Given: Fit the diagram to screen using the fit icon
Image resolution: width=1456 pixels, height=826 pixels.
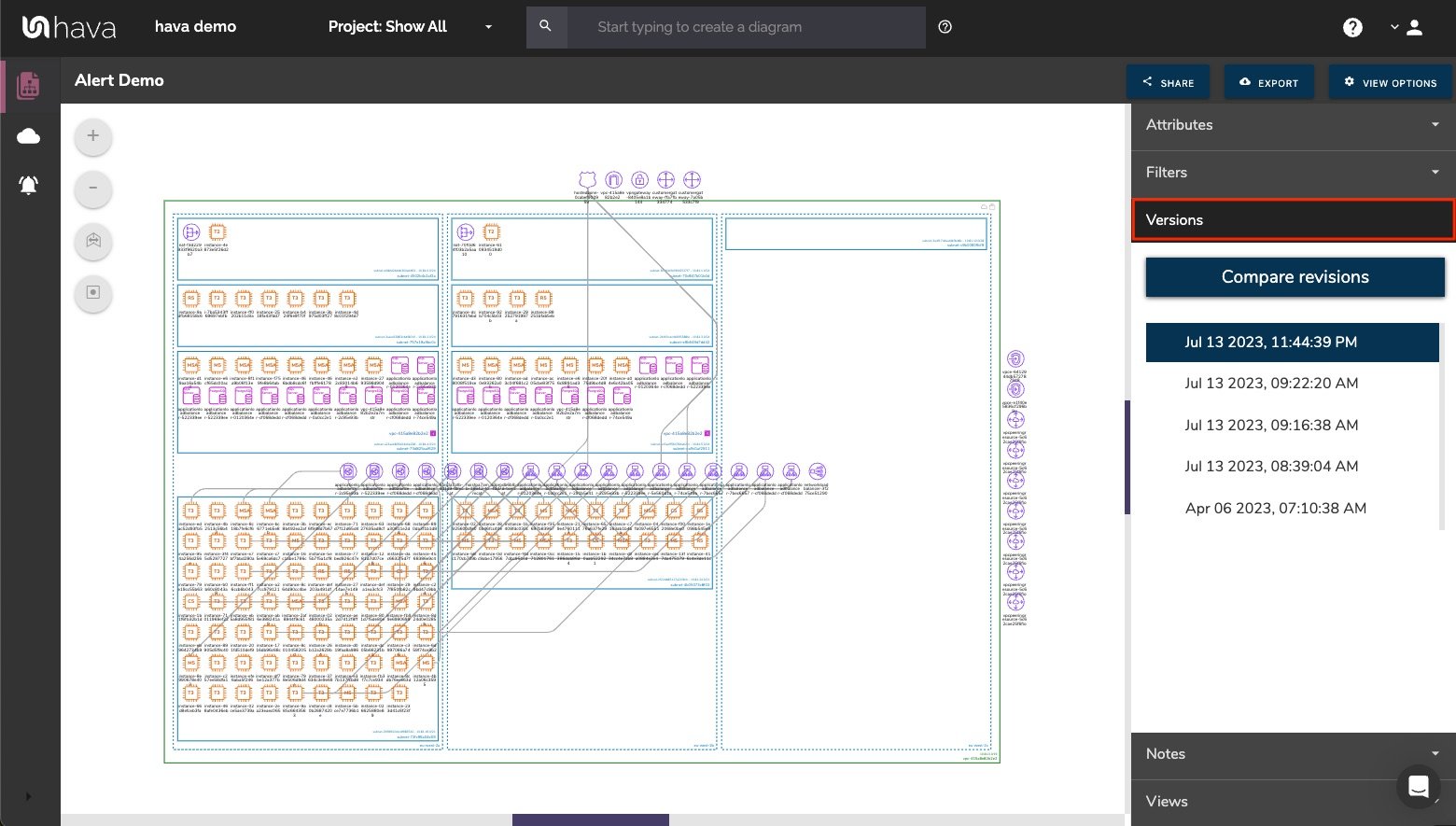Looking at the screenshot, I should click(x=92, y=241).
